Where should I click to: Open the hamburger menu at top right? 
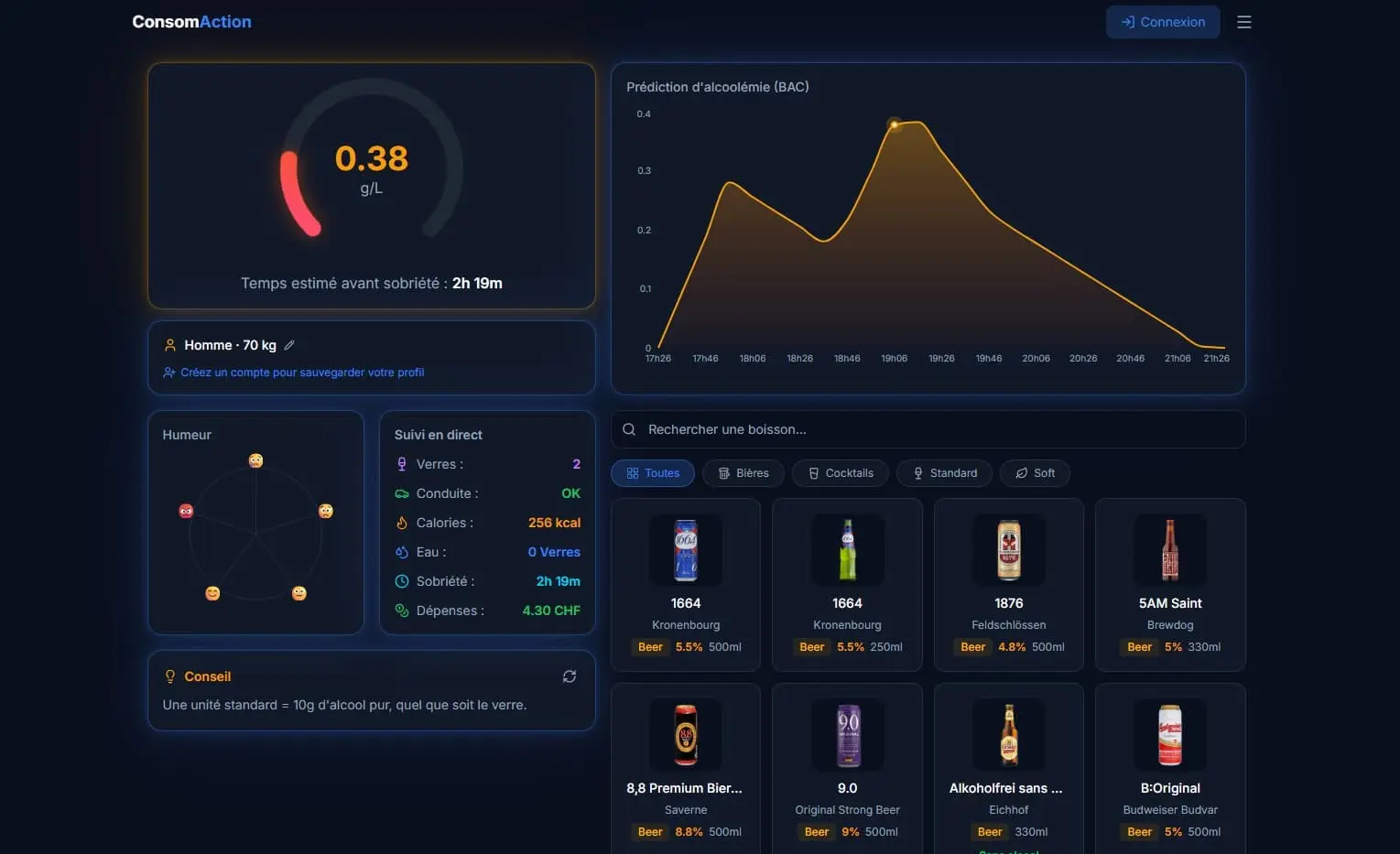click(1243, 21)
